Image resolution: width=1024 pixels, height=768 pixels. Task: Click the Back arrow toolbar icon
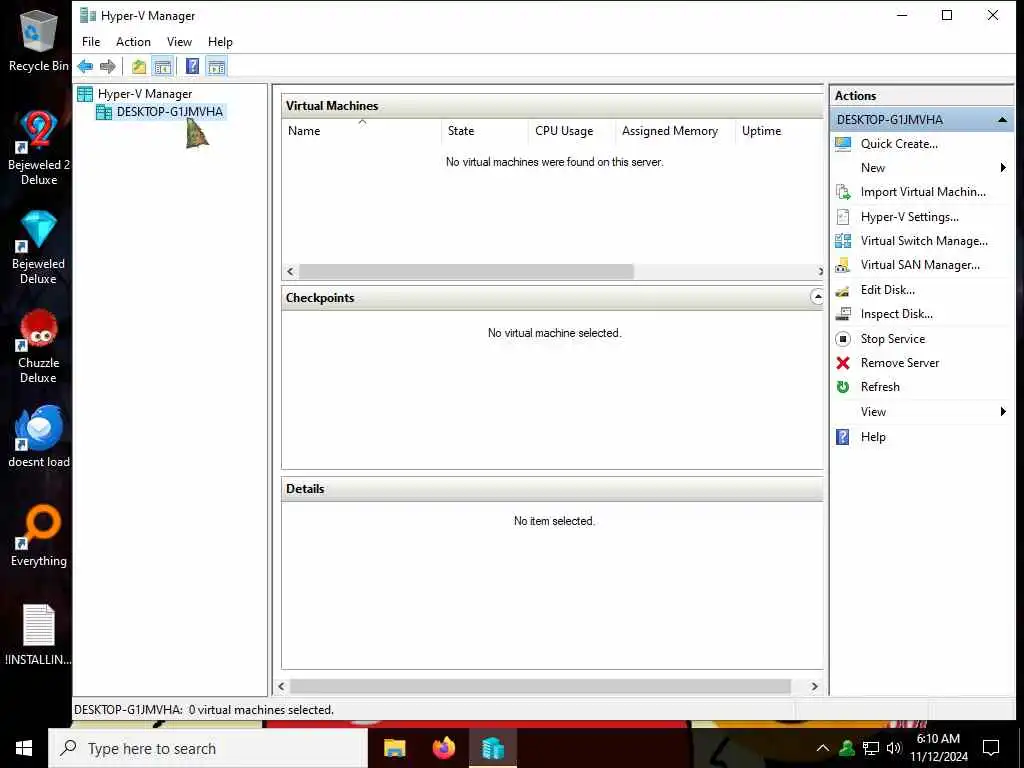[x=85, y=66]
